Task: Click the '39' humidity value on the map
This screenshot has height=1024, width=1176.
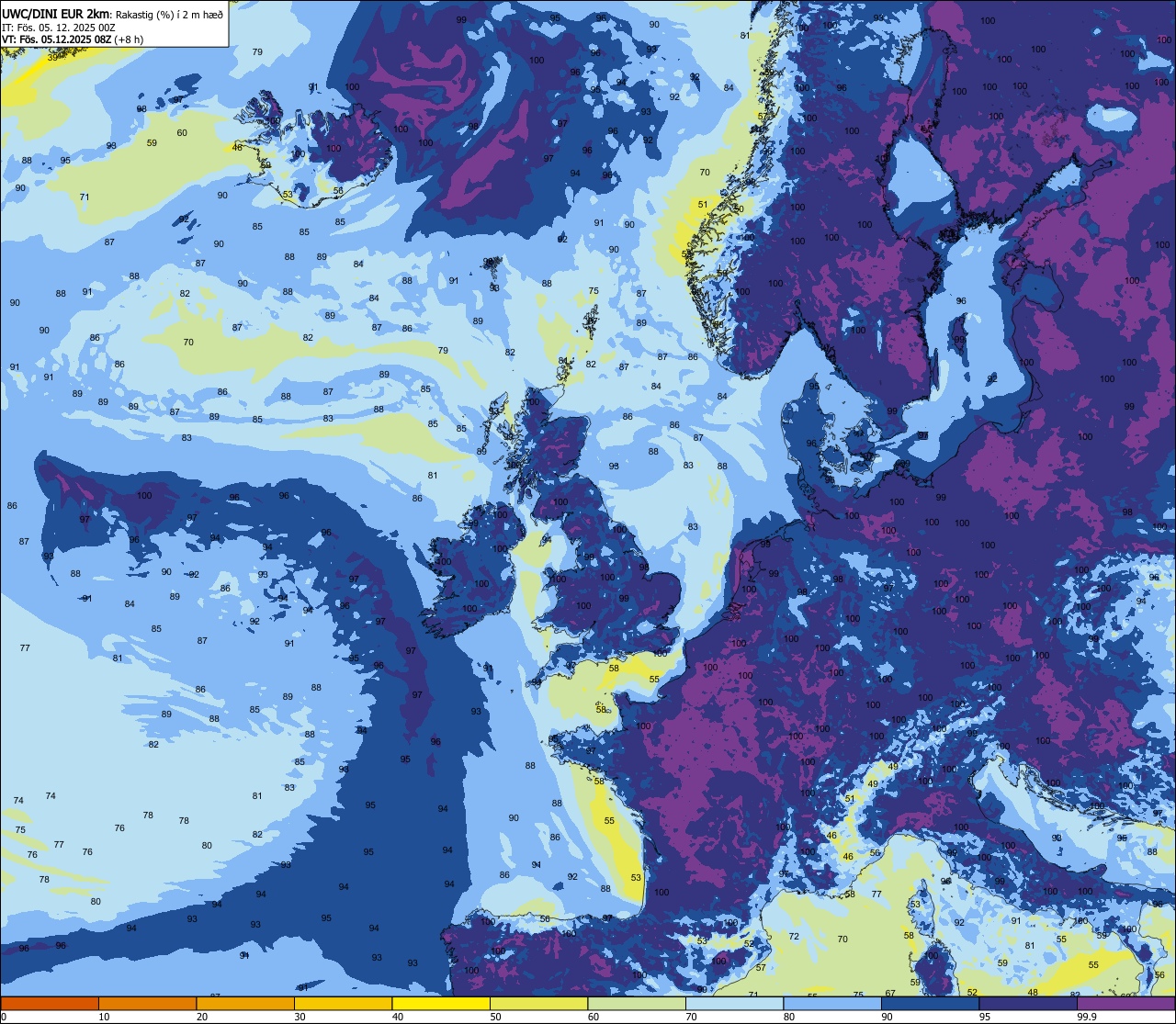Action: pyautogui.click(x=52, y=56)
